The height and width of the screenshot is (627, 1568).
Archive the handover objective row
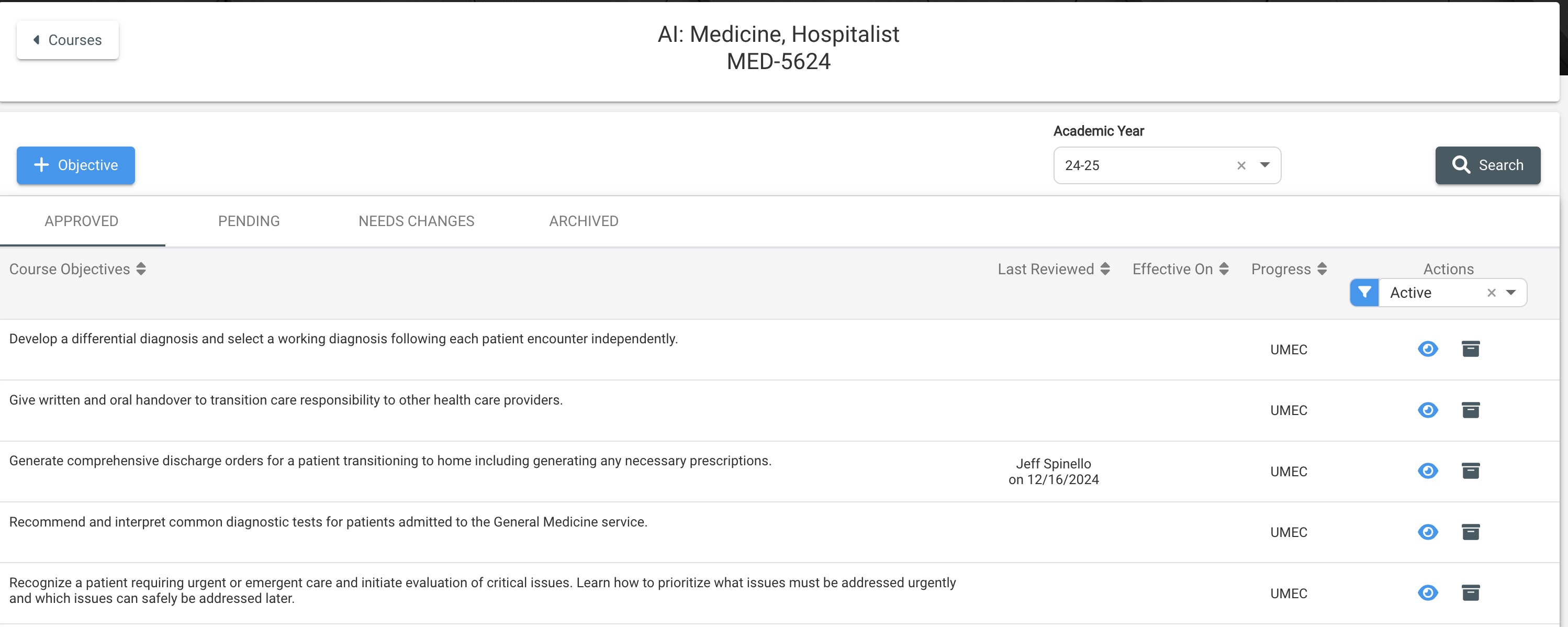click(x=1471, y=410)
